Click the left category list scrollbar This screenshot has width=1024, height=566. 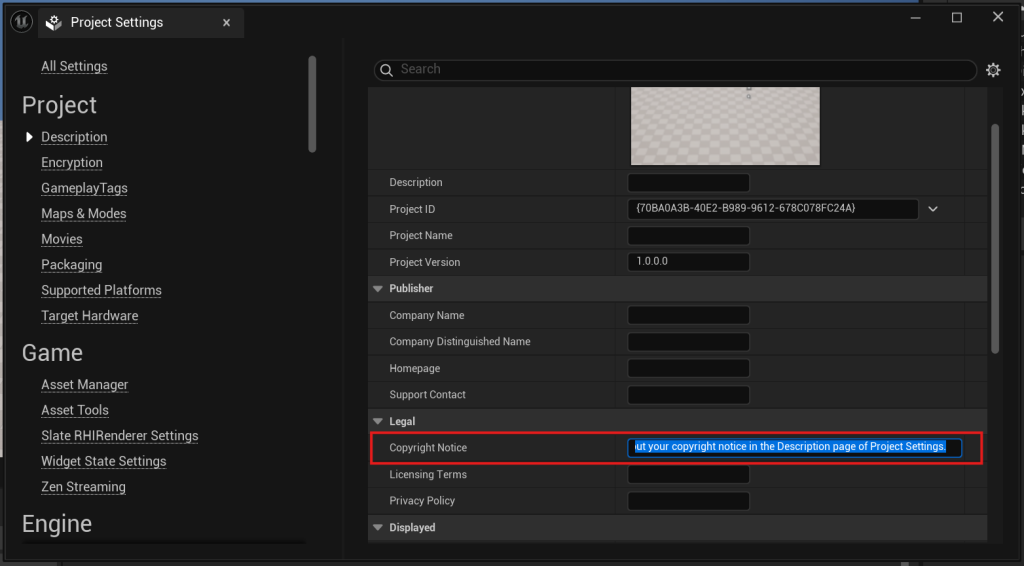coord(312,104)
